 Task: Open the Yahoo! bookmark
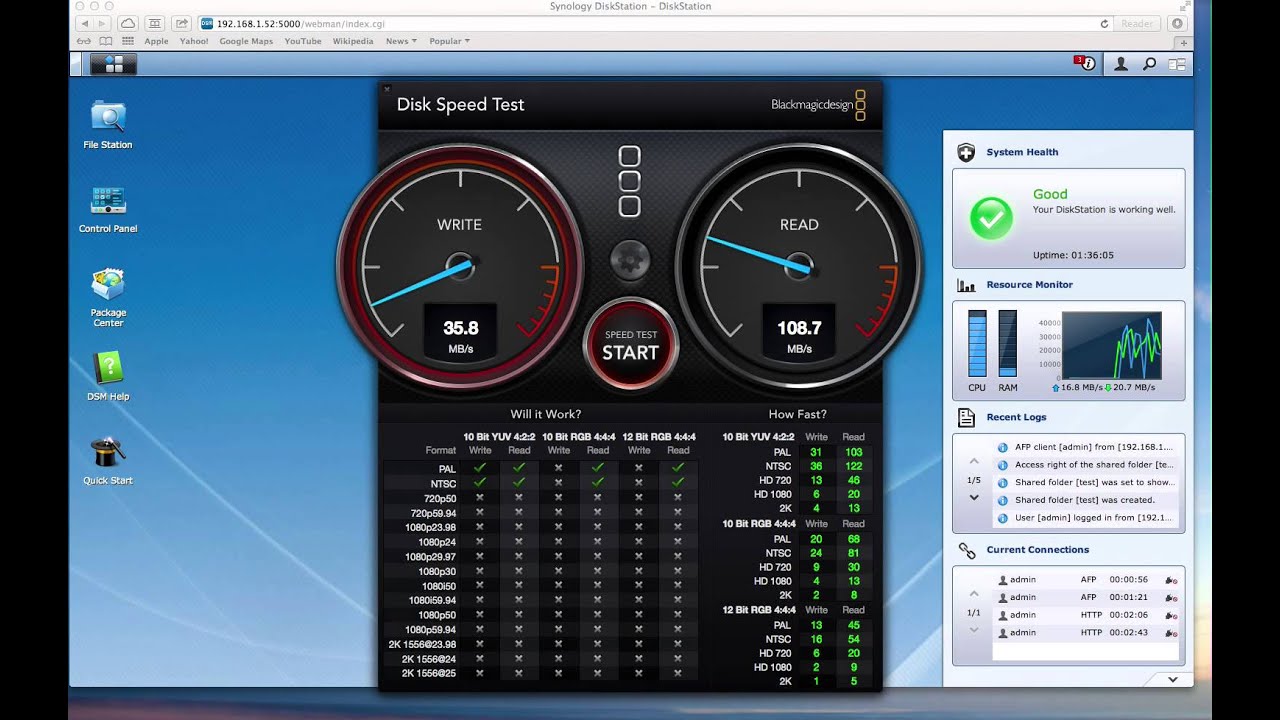pyautogui.click(x=194, y=41)
